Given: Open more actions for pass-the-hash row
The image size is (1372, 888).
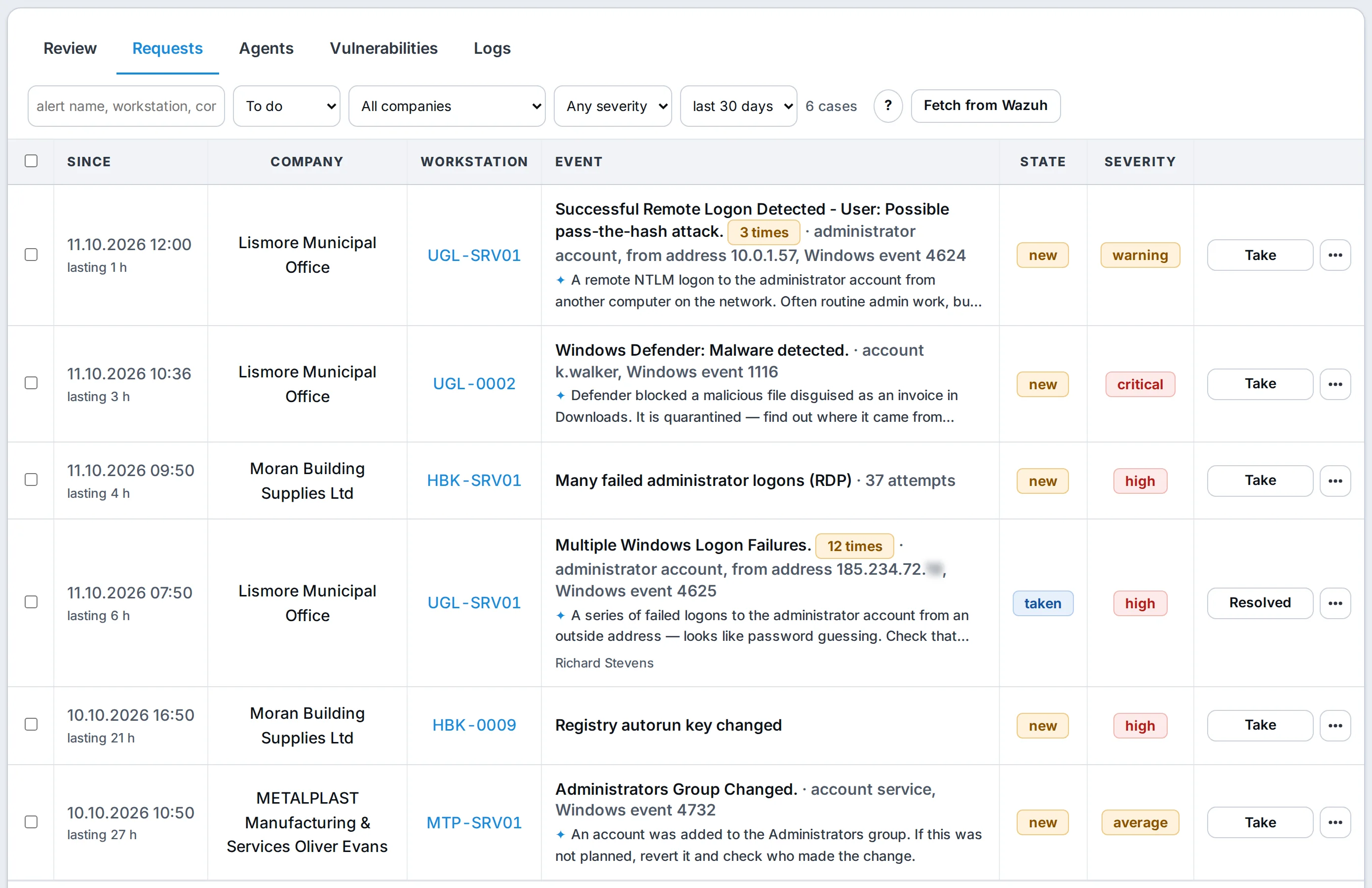Looking at the screenshot, I should tap(1335, 255).
